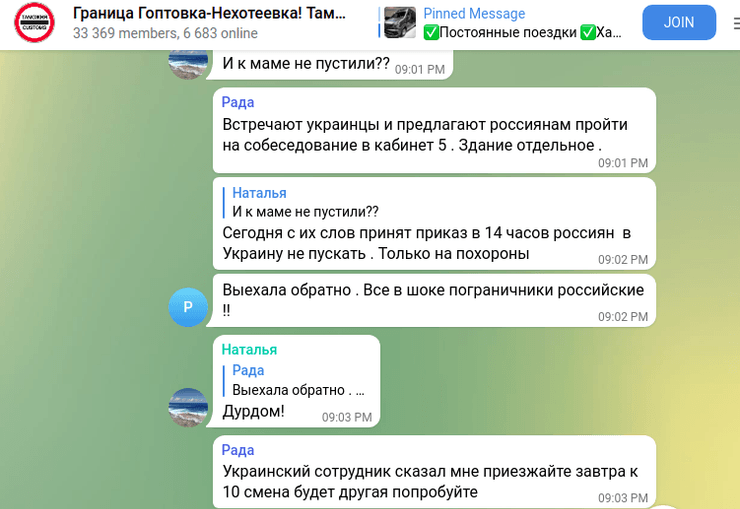
Task: Click message 'Выехала обратно . Все в шоке'
Action: pyautogui.click(x=433, y=300)
